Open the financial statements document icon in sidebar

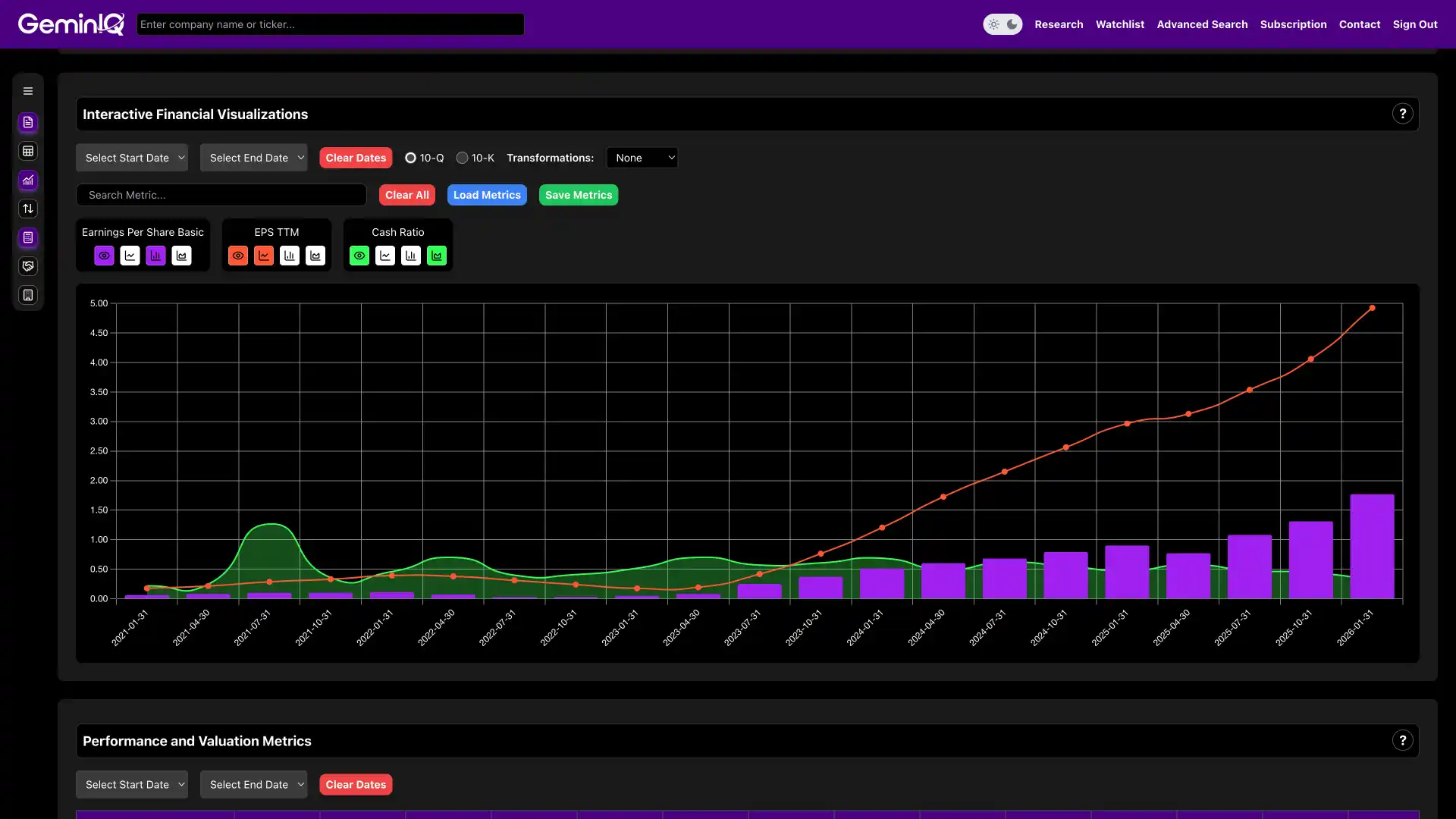pyautogui.click(x=28, y=122)
